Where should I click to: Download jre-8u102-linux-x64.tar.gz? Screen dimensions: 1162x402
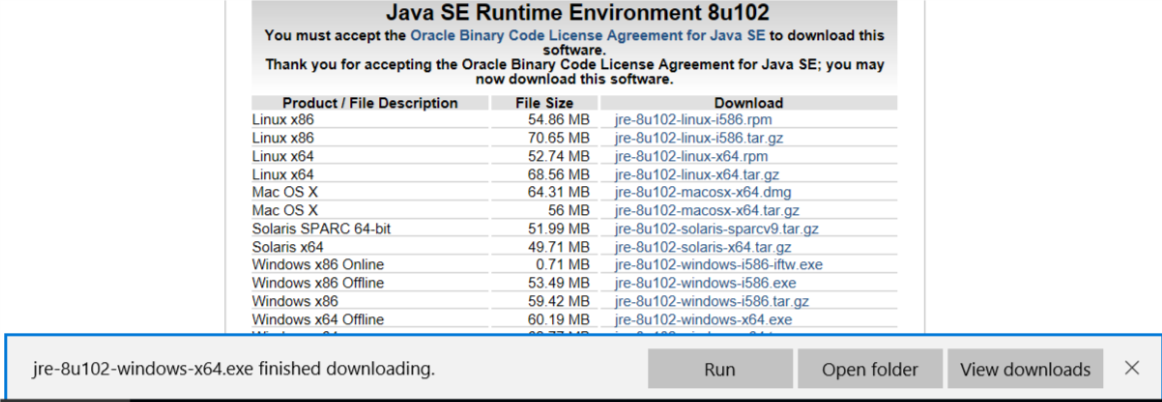[x=697, y=175]
